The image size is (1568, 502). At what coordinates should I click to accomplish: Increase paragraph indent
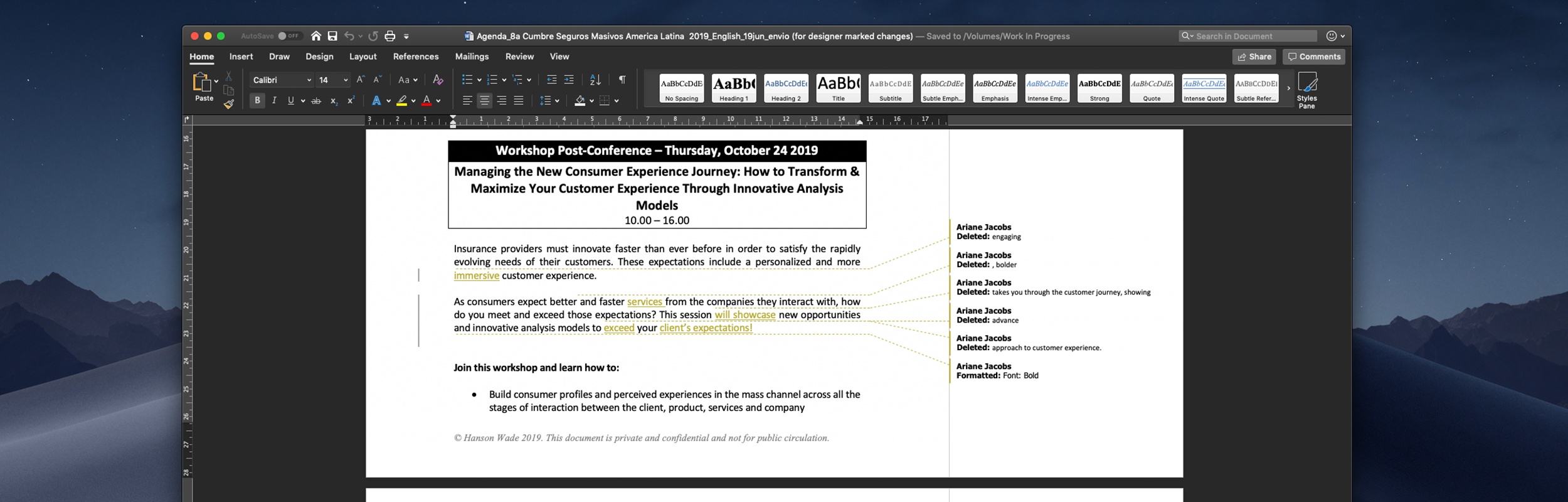coord(569,80)
